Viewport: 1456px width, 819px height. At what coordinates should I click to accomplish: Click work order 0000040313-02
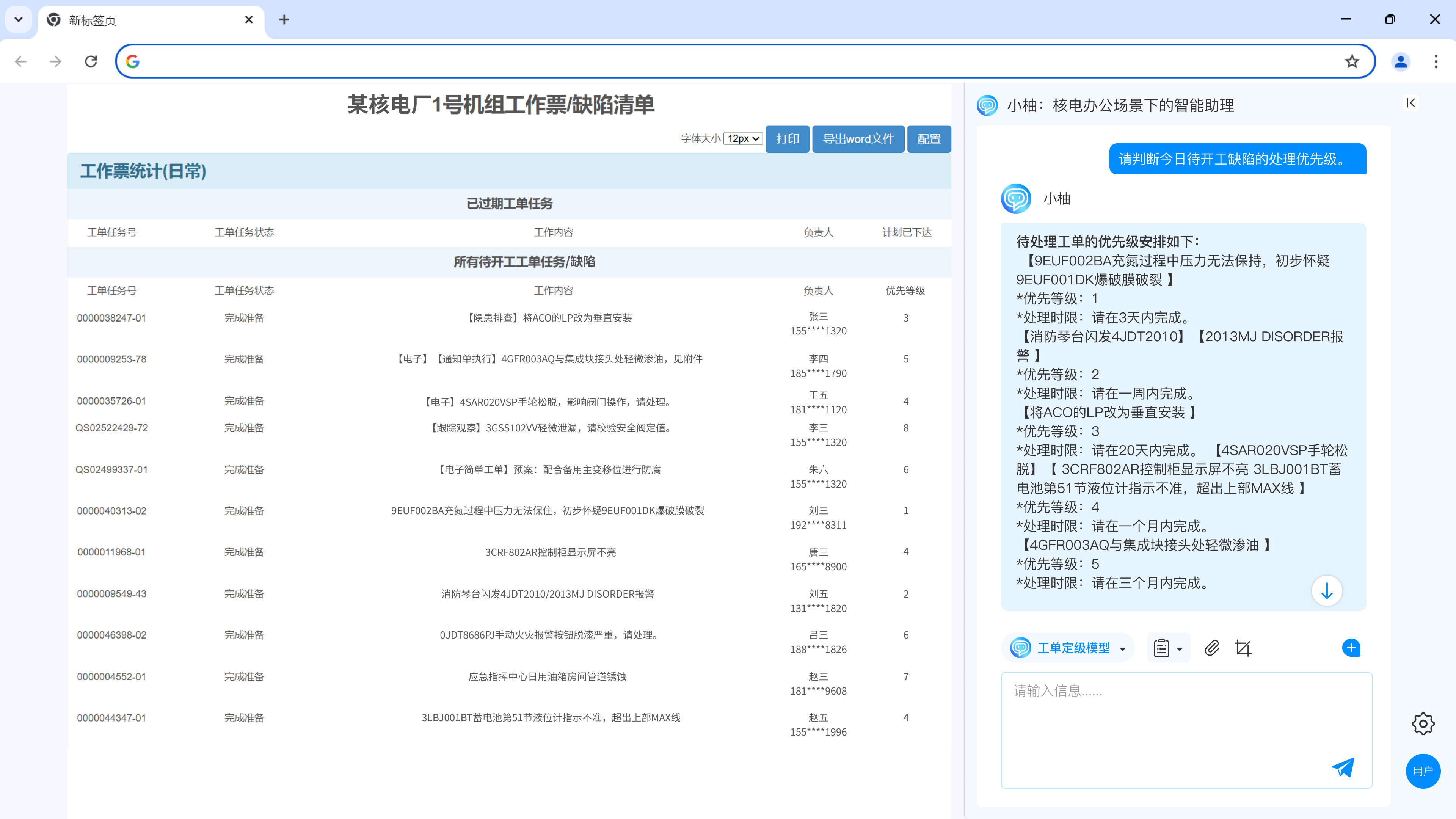pyautogui.click(x=111, y=511)
